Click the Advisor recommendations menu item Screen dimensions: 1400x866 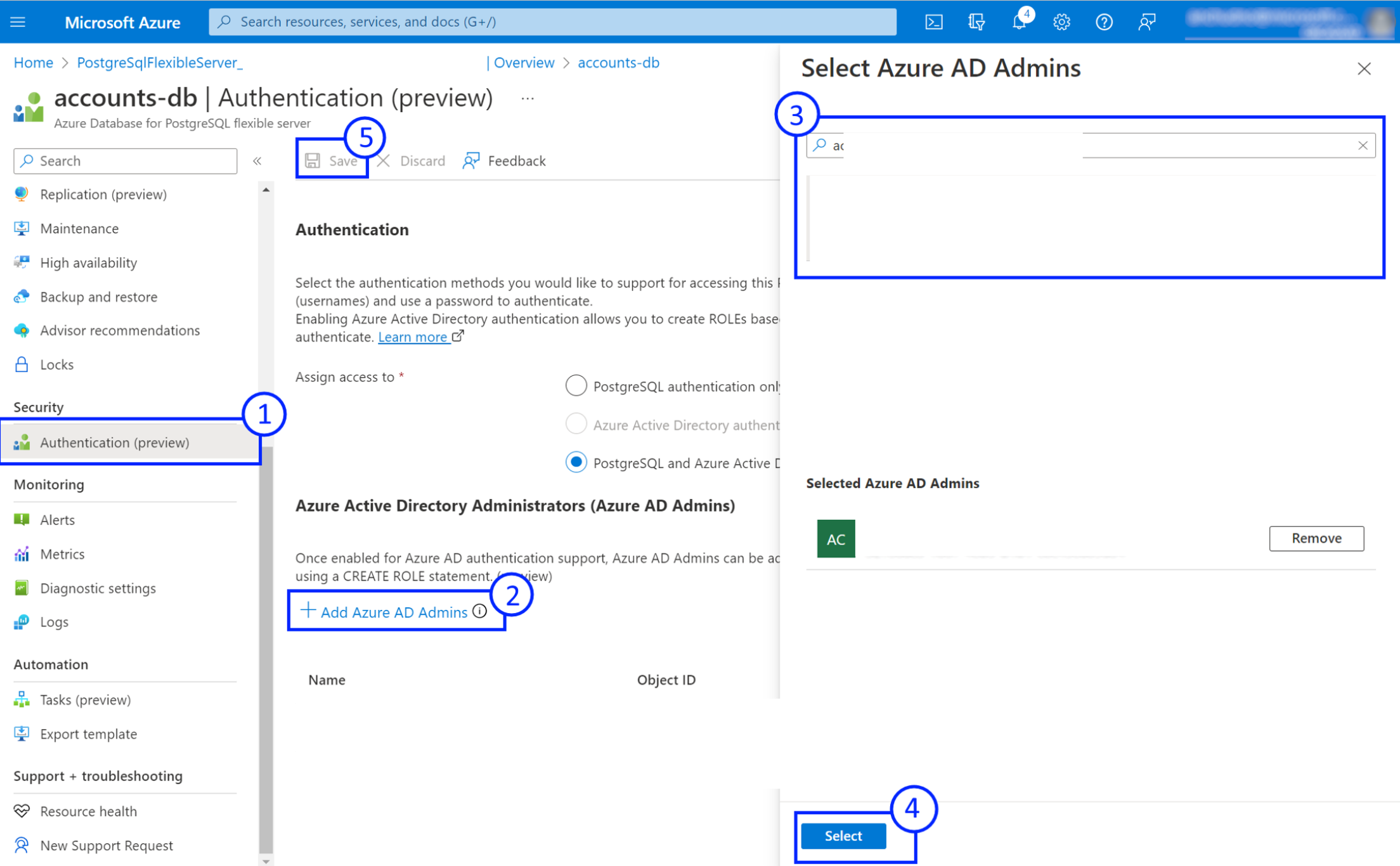[120, 330]
